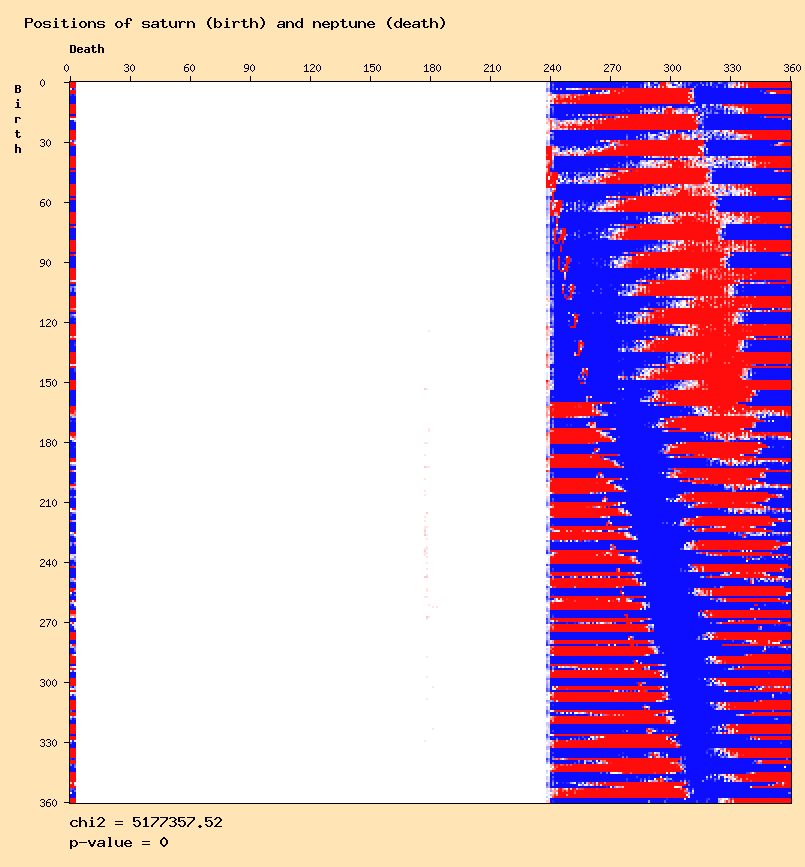Select the 180 tick on the Death axis
Viewport: 805px width, 867px height.
click(x=431, y=68)
